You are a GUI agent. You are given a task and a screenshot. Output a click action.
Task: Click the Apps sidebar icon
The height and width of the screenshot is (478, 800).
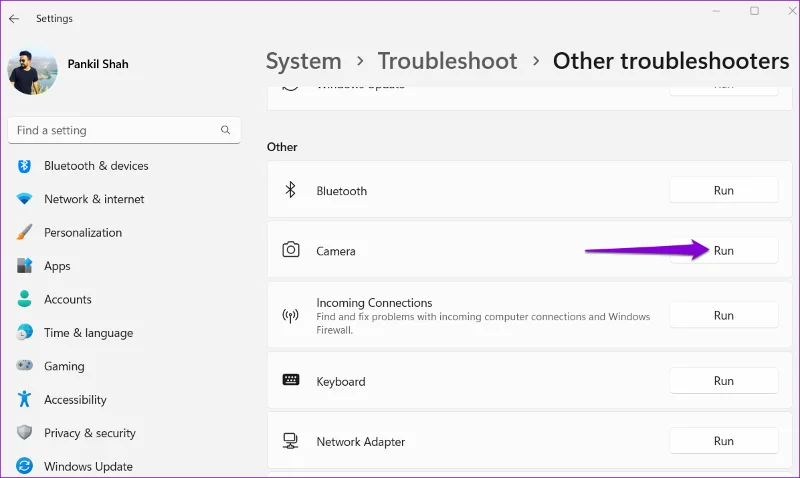point(24,266)
